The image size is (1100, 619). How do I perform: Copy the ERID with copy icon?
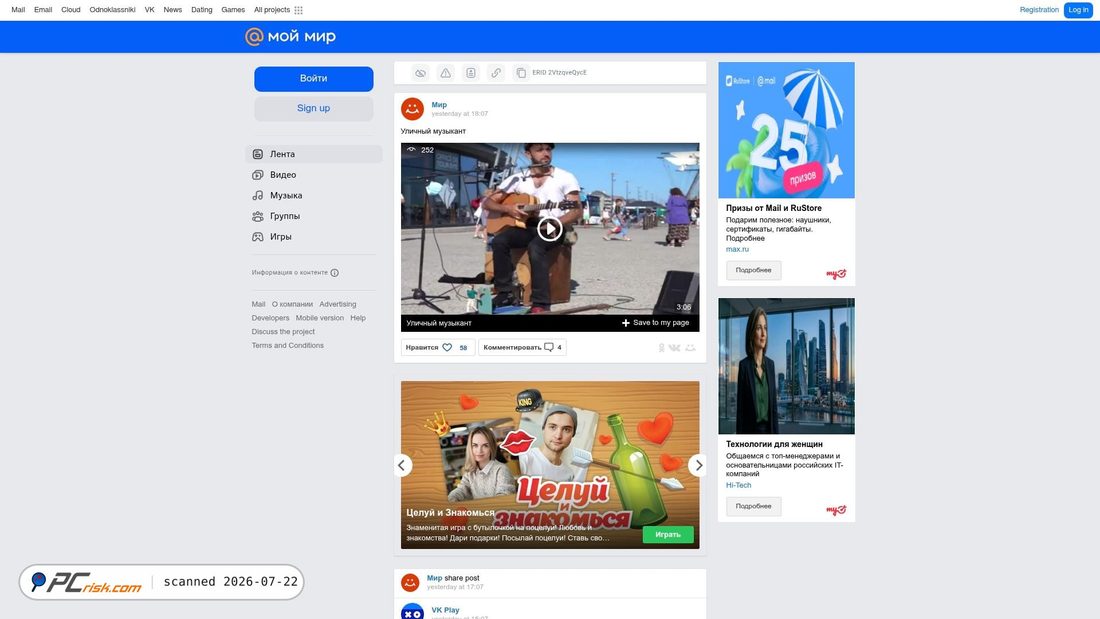pos(521,72)
